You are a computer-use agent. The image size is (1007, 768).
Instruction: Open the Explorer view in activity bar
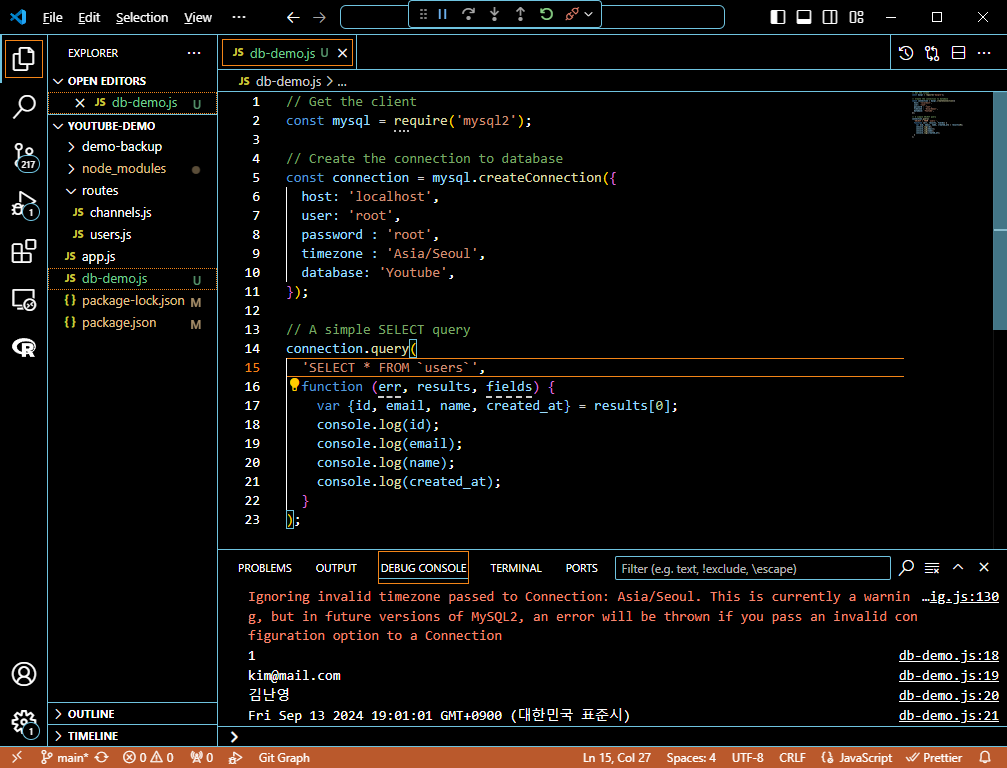[24, 58]
